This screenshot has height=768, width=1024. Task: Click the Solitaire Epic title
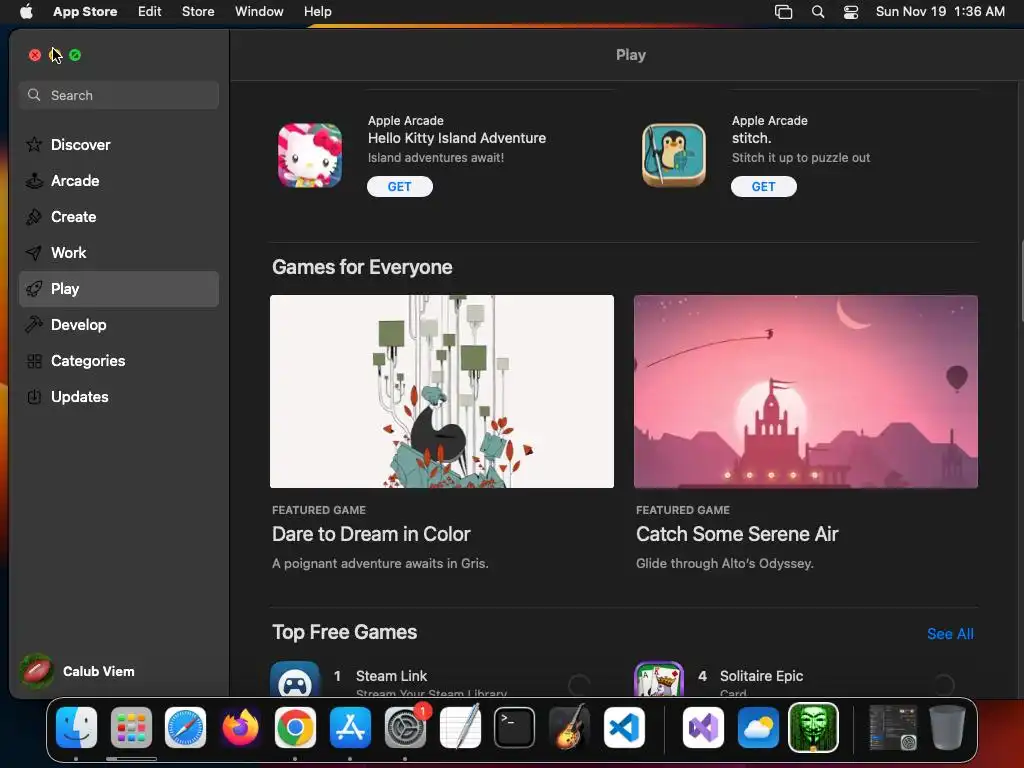coord(761,676)
